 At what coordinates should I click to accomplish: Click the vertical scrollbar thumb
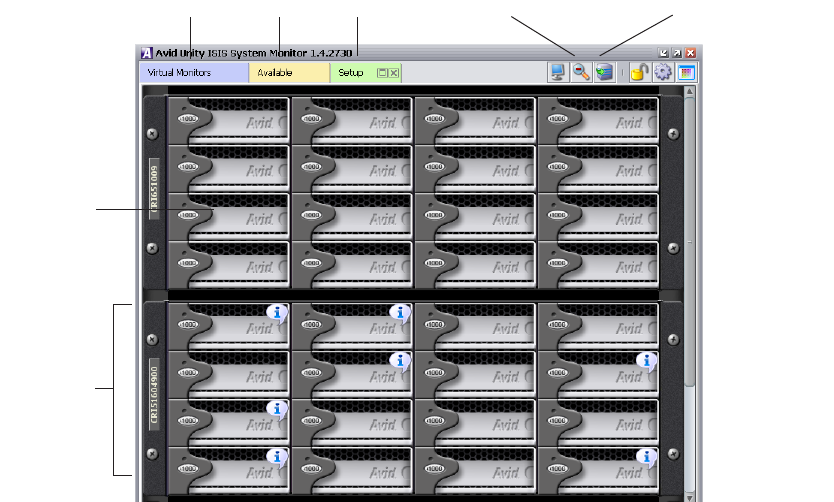point(689,242)
